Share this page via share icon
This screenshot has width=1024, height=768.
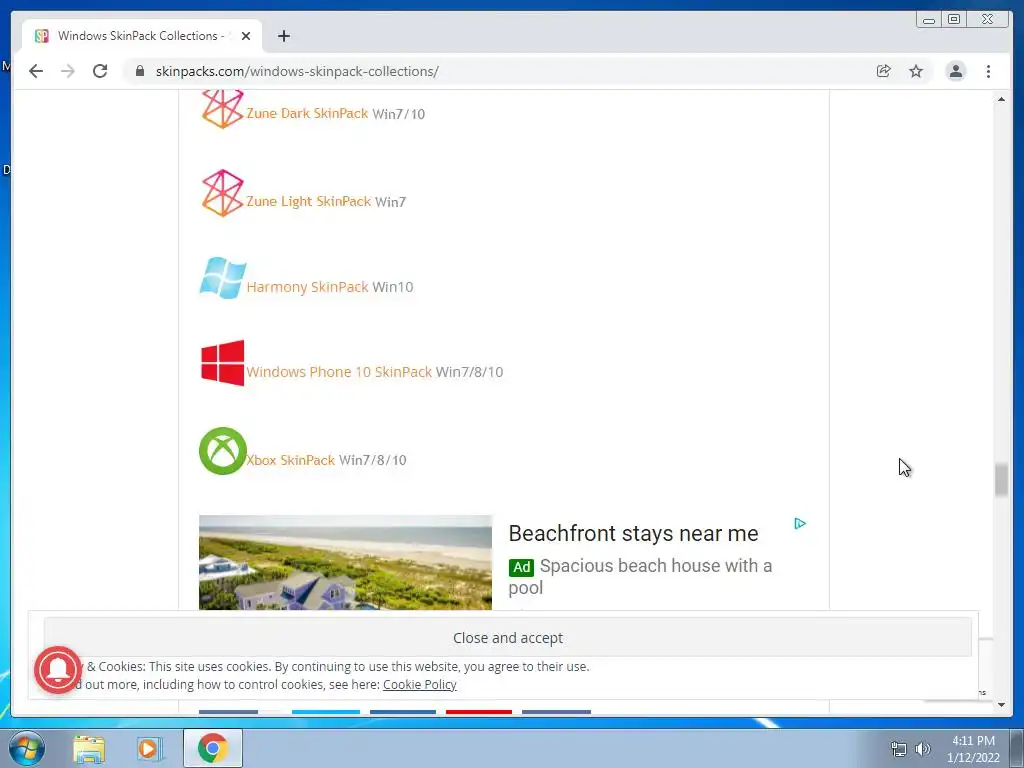[x=884, y=71]
